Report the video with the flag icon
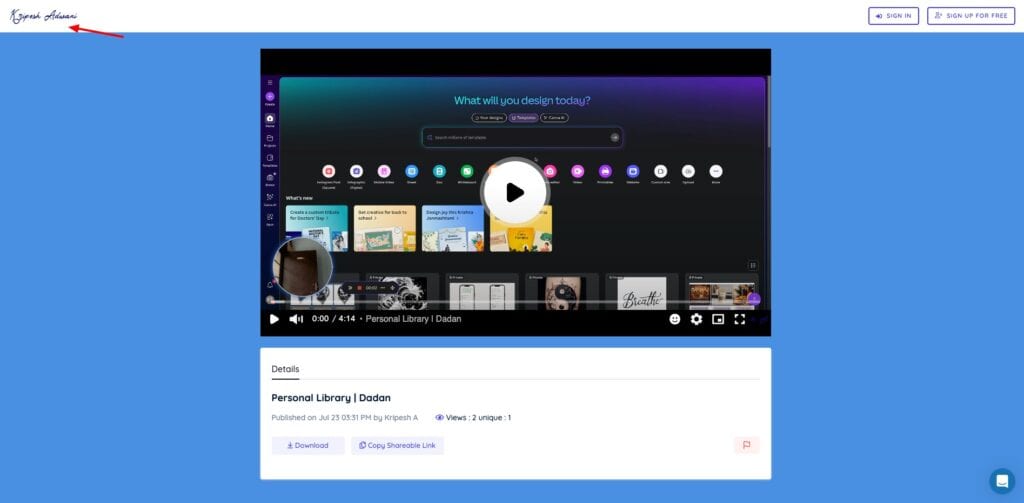 point(746,445)
